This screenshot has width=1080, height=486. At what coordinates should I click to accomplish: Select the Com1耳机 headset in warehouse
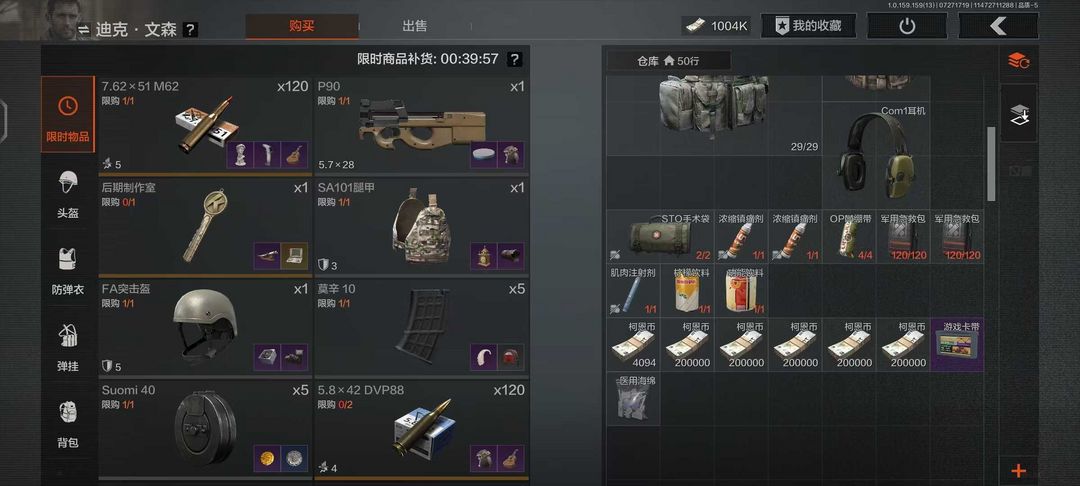[x=875, y=156]
